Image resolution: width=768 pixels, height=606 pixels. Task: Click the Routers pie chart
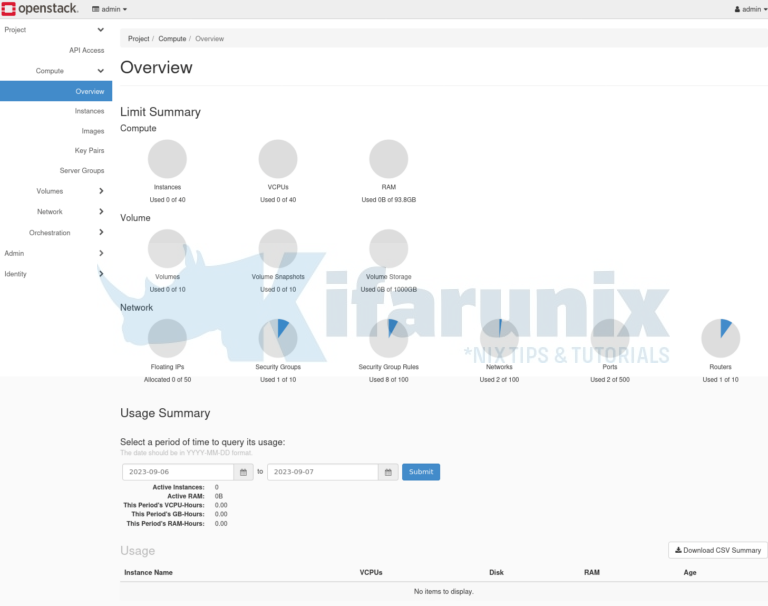pos(720,338)
